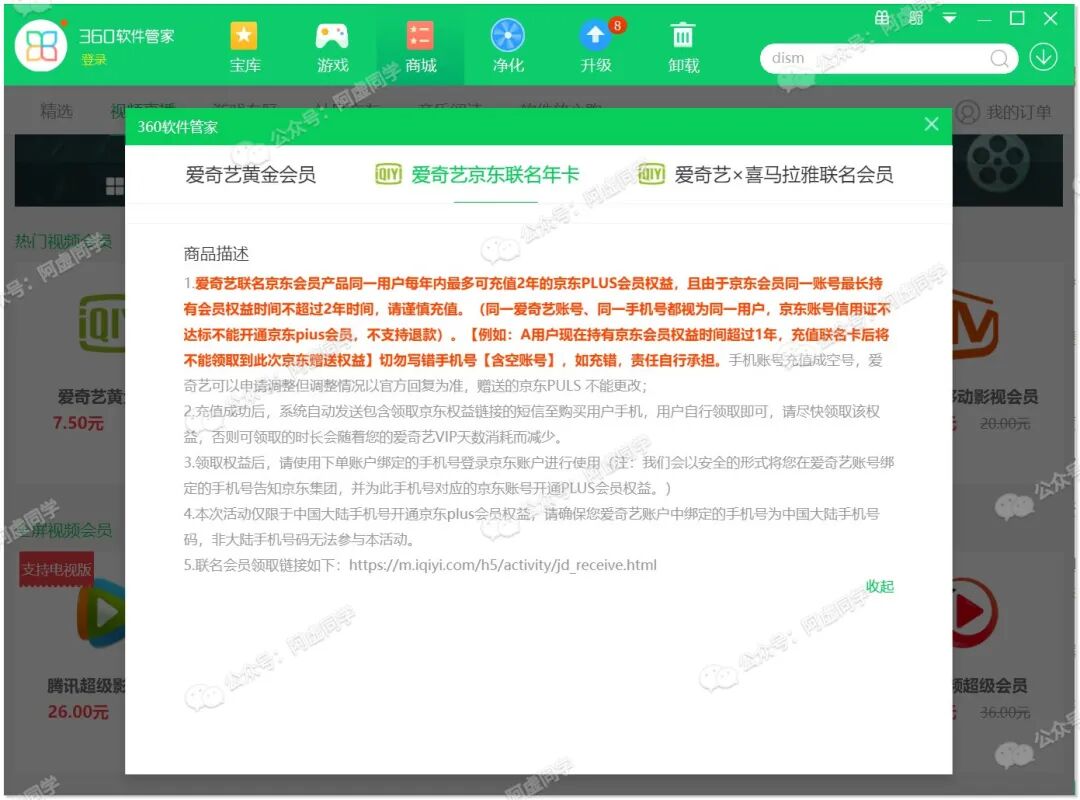Viewport: 1080px width, 800px height.
Task: Open the 净化 cleanup section
Action: click(508, 47)
